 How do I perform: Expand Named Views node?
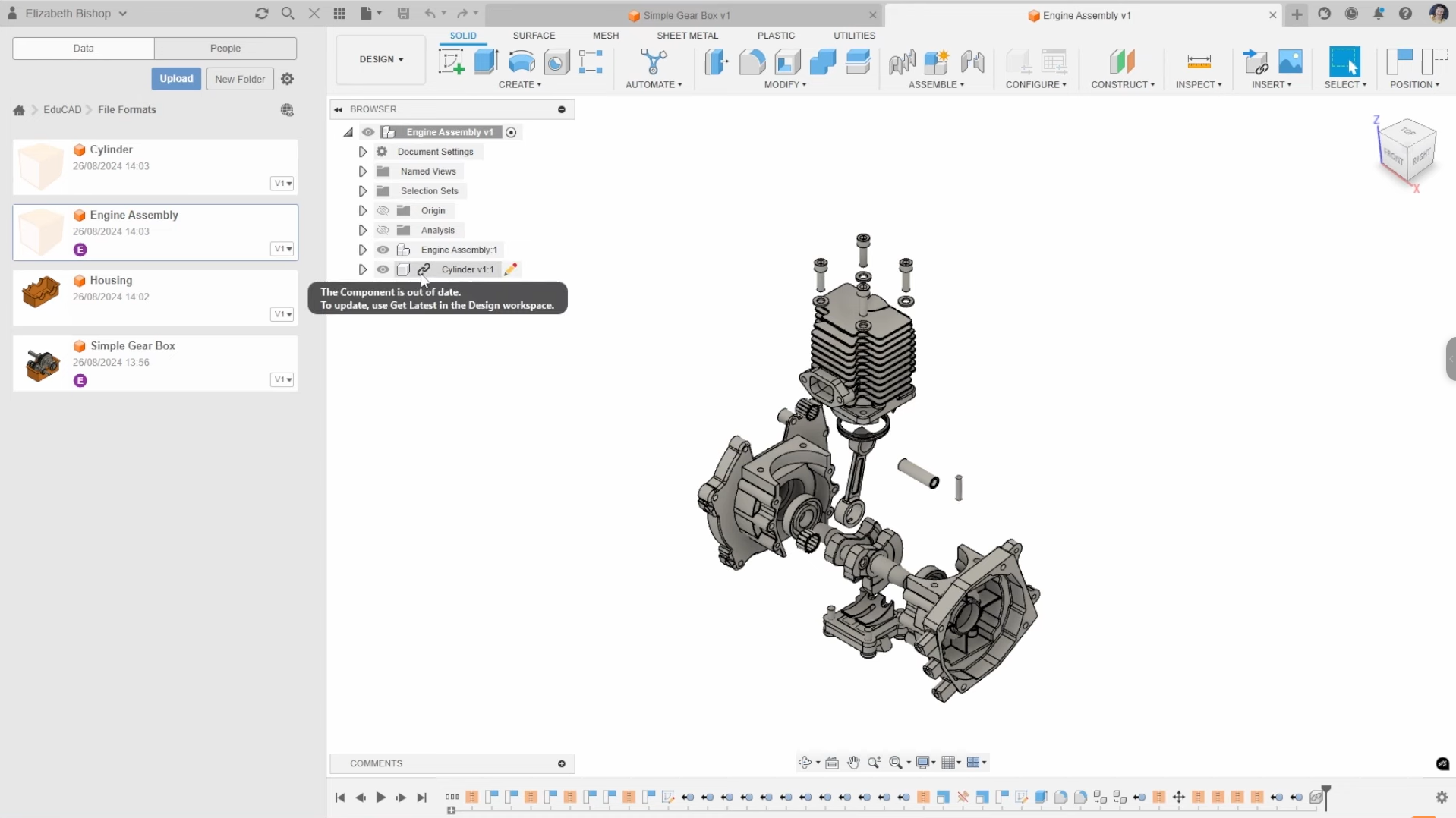click(363, 171)
